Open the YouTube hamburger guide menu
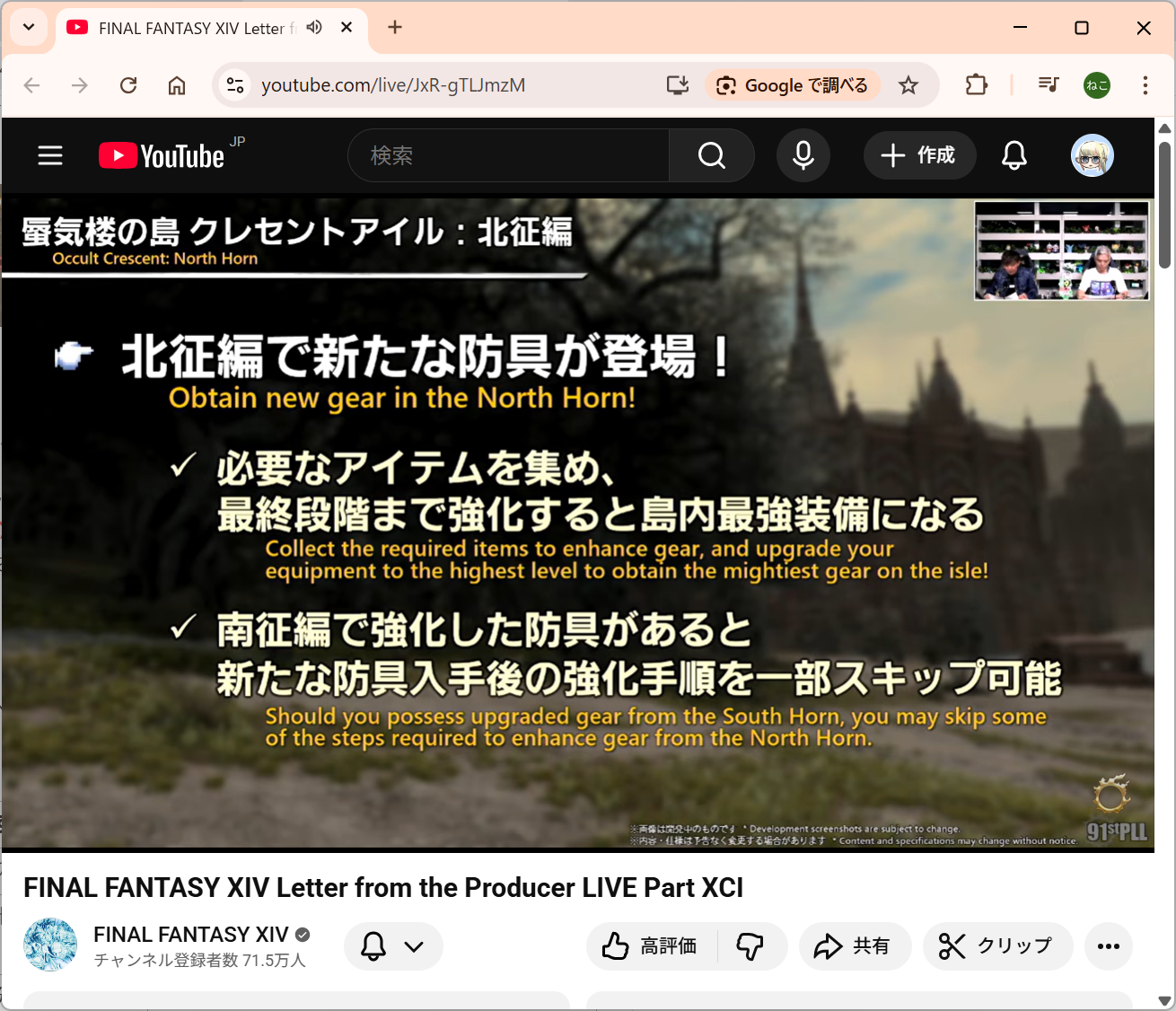This screenshot has width=1176, height=1011. 50,155
